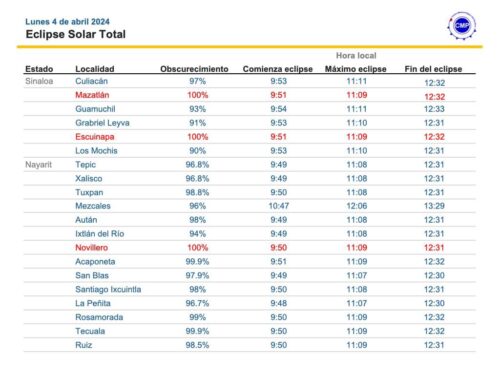Select the Culiacán locality cell

click(92, 81)
